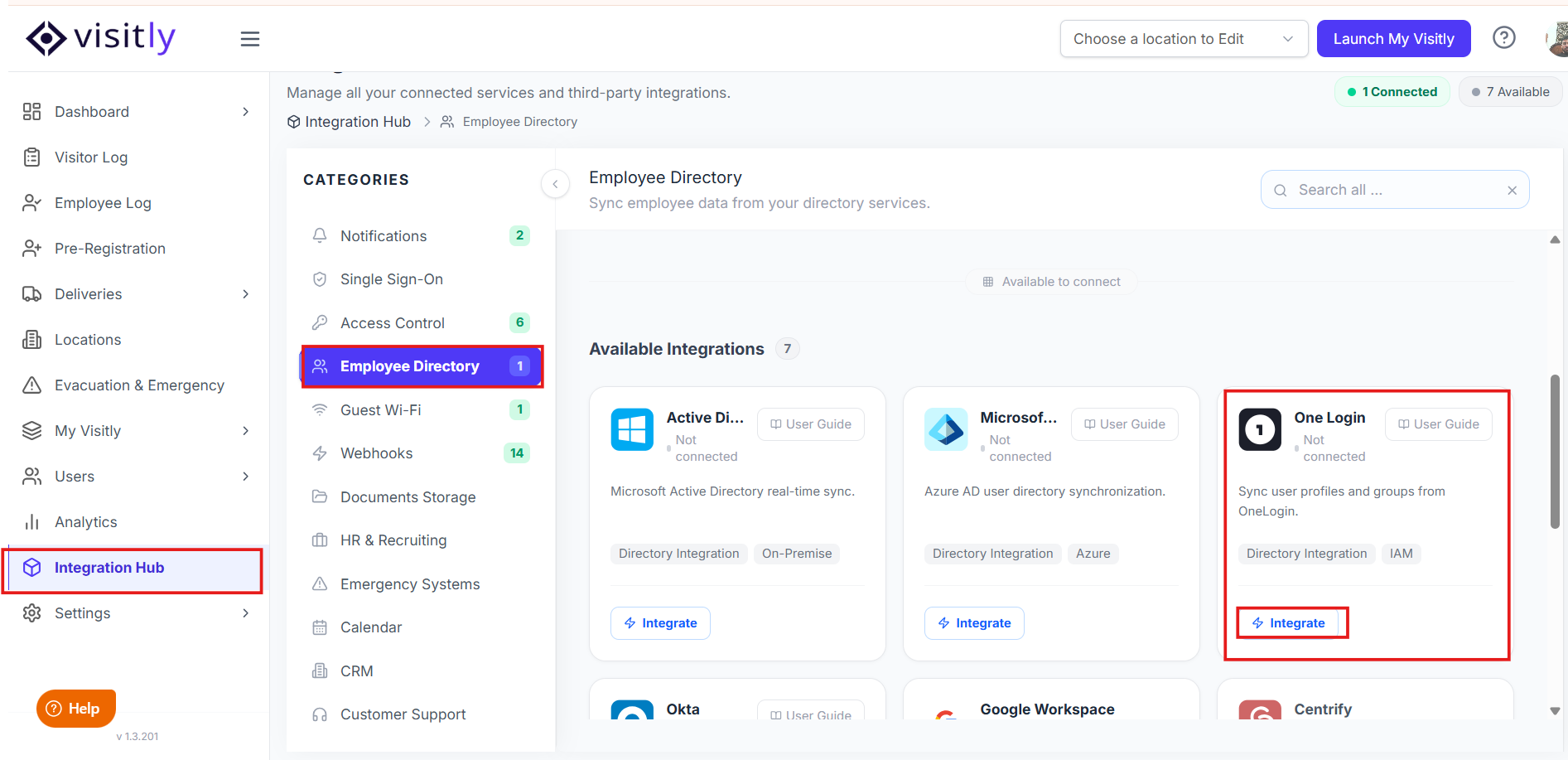The height and width of the screenshot is (760, 1568).
Task: Click the On-Premise tag
Action: click(796, 554)
